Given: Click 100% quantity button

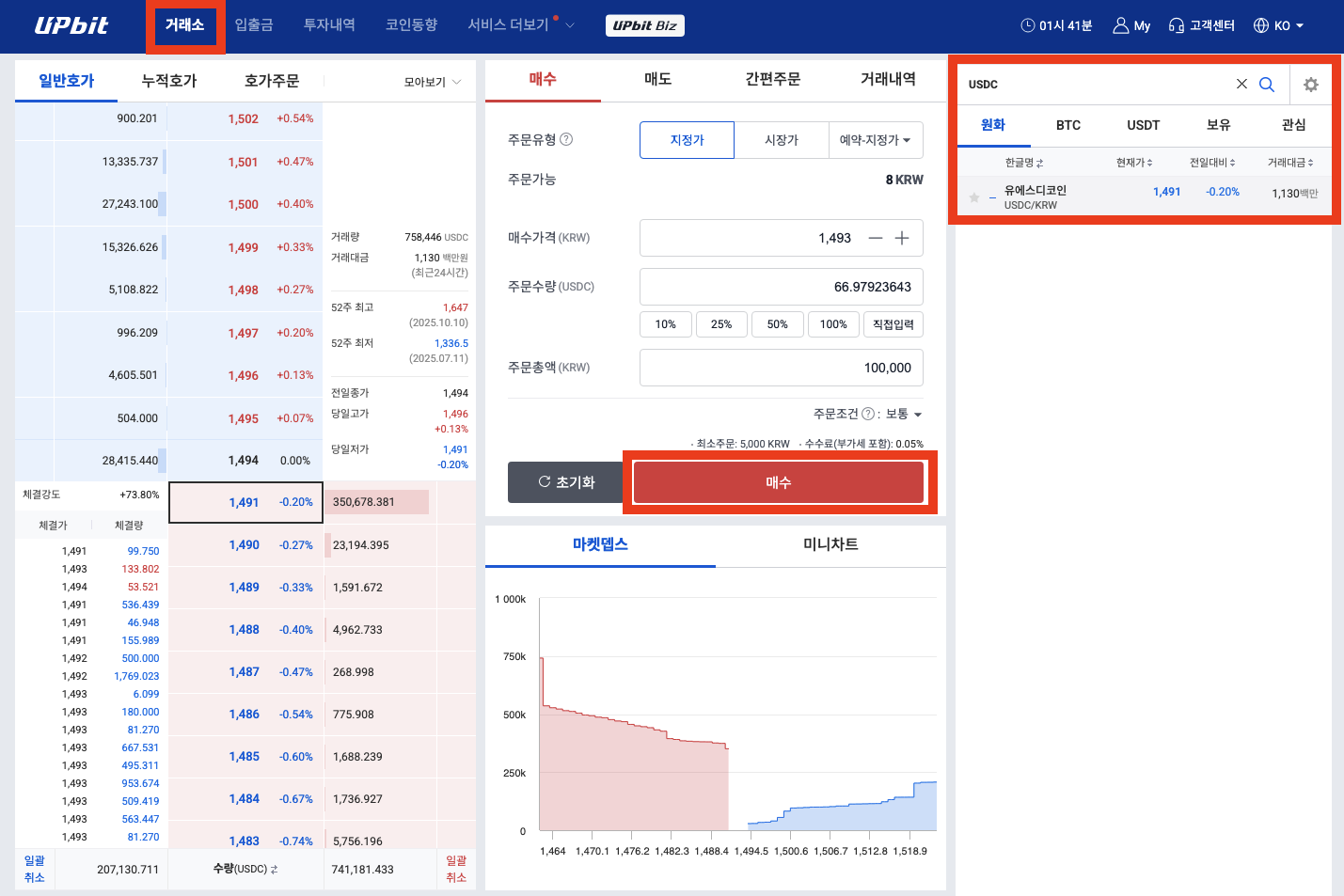Looking at the screenshot, I should [833, 324].
